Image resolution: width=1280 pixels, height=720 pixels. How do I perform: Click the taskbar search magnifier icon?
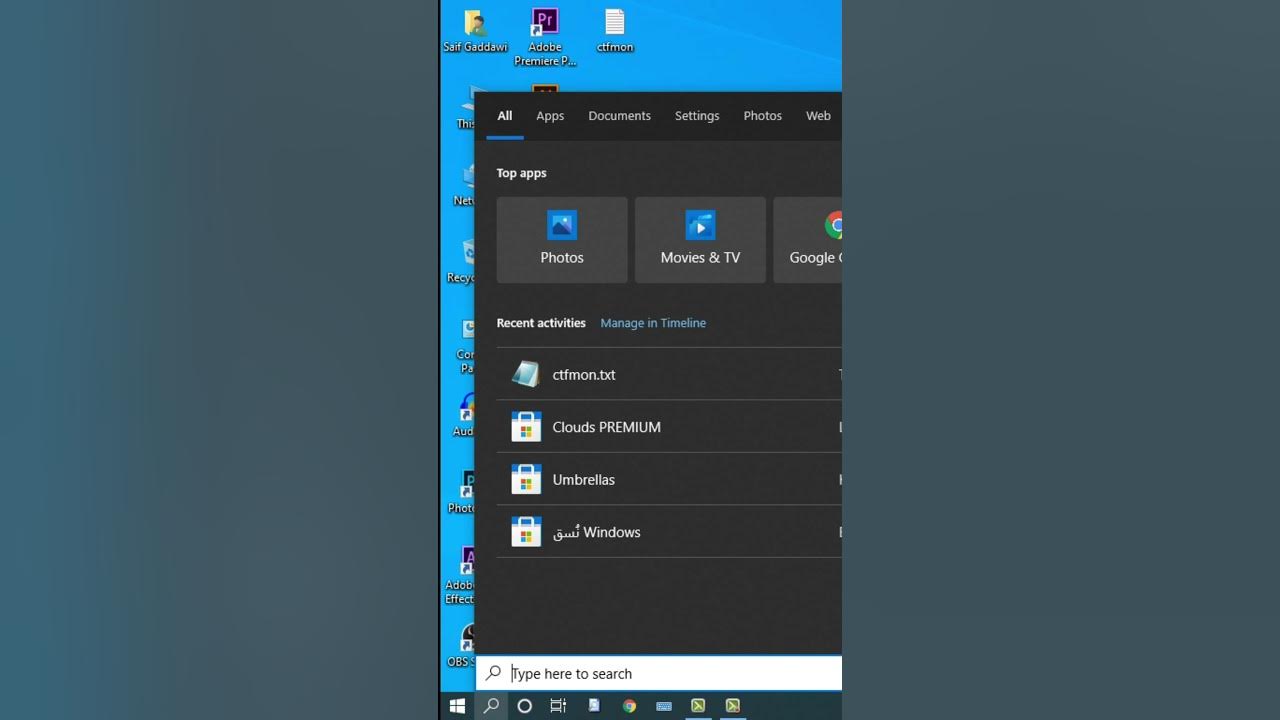click(x=491, y=705)
